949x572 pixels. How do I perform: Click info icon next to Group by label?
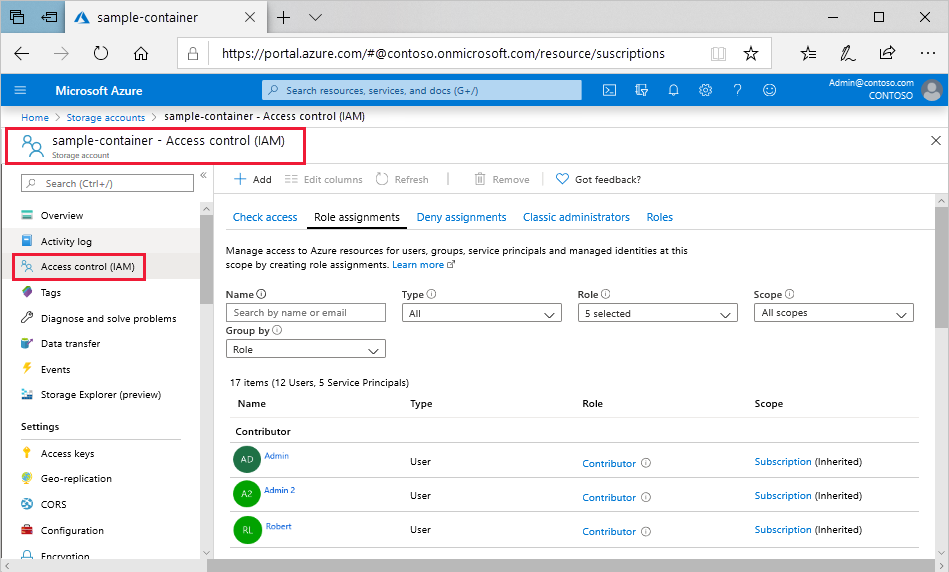[277, 330]
